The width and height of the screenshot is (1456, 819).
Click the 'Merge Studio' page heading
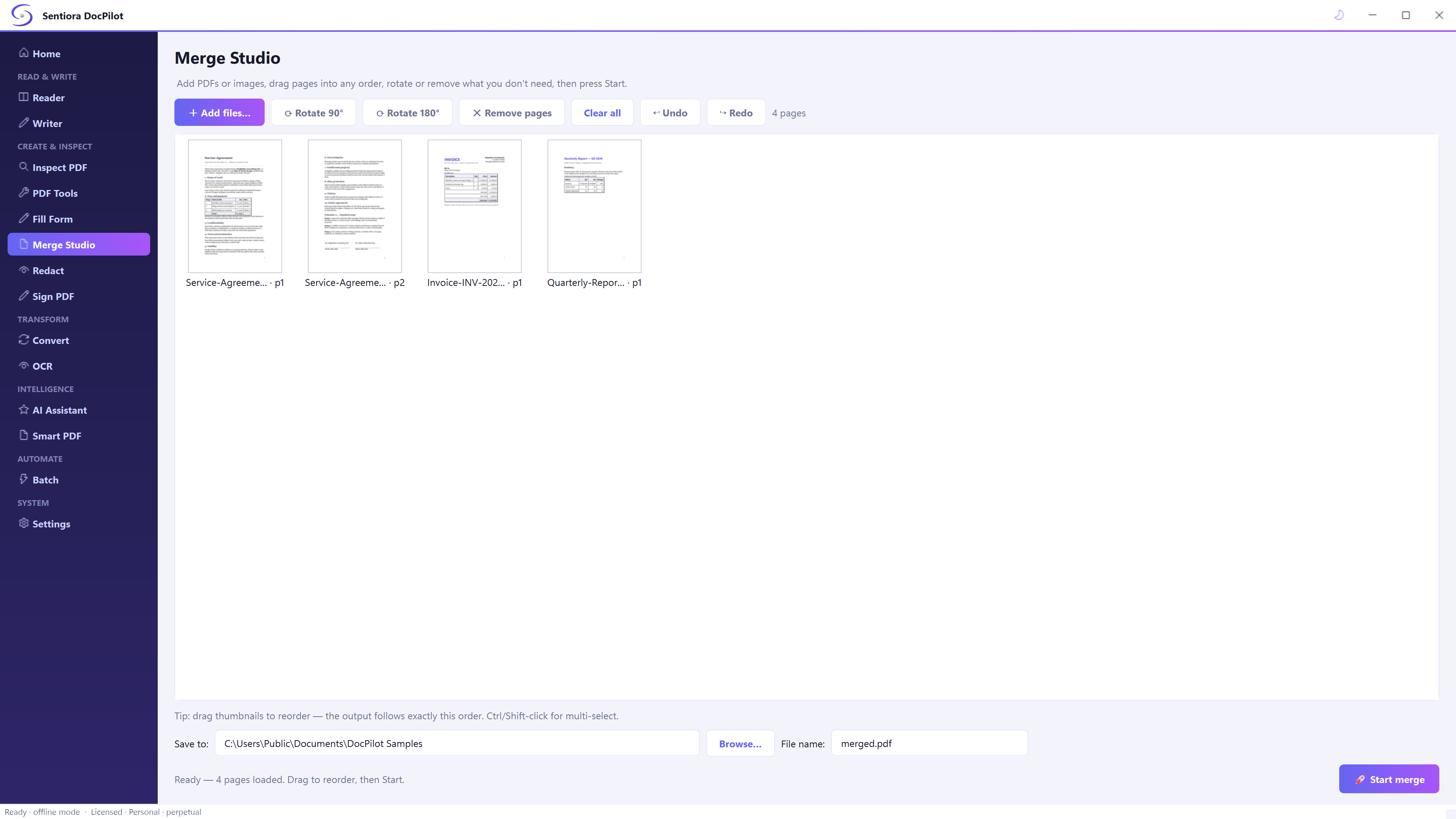(227, 58)
